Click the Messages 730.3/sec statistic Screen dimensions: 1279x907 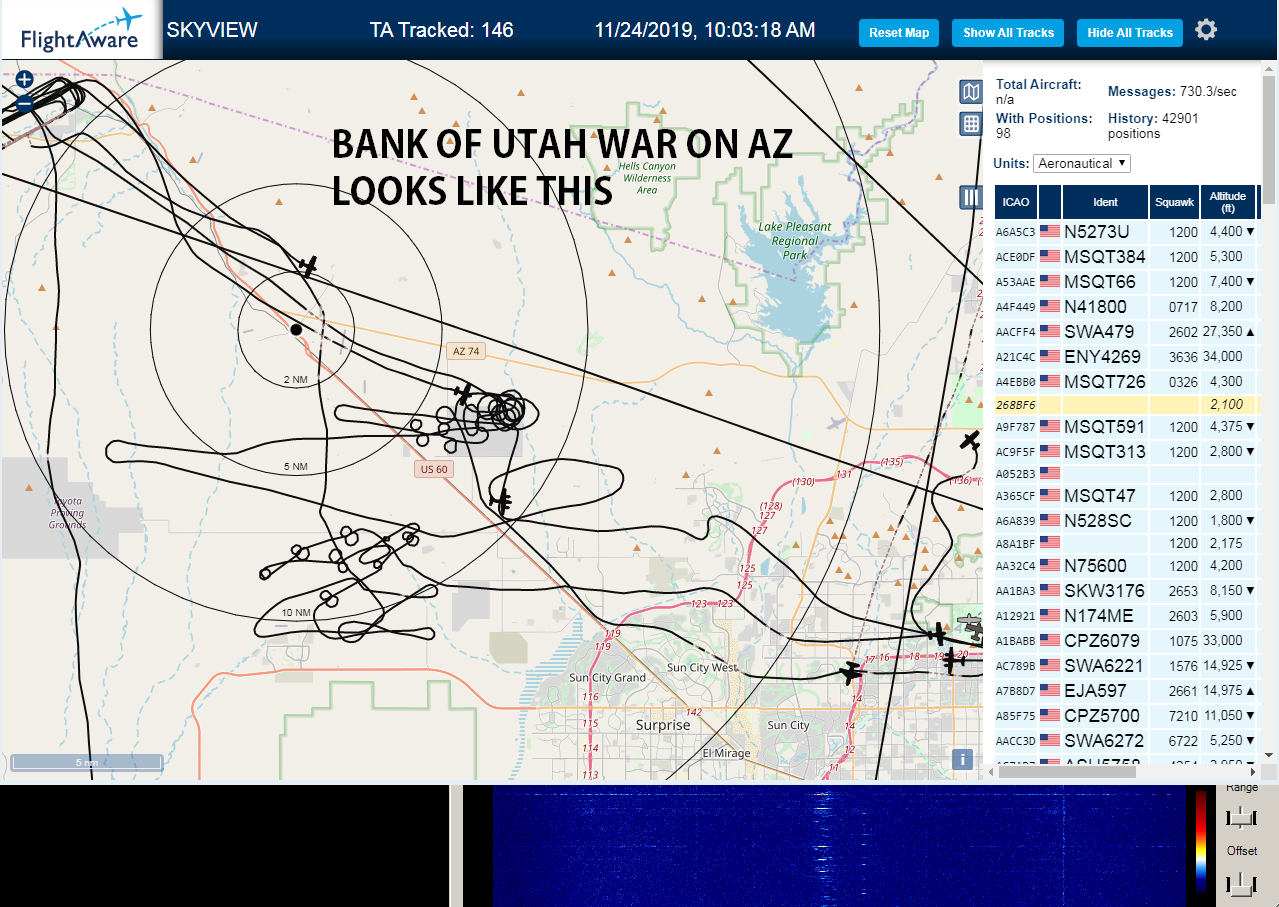click(1172, 92)
